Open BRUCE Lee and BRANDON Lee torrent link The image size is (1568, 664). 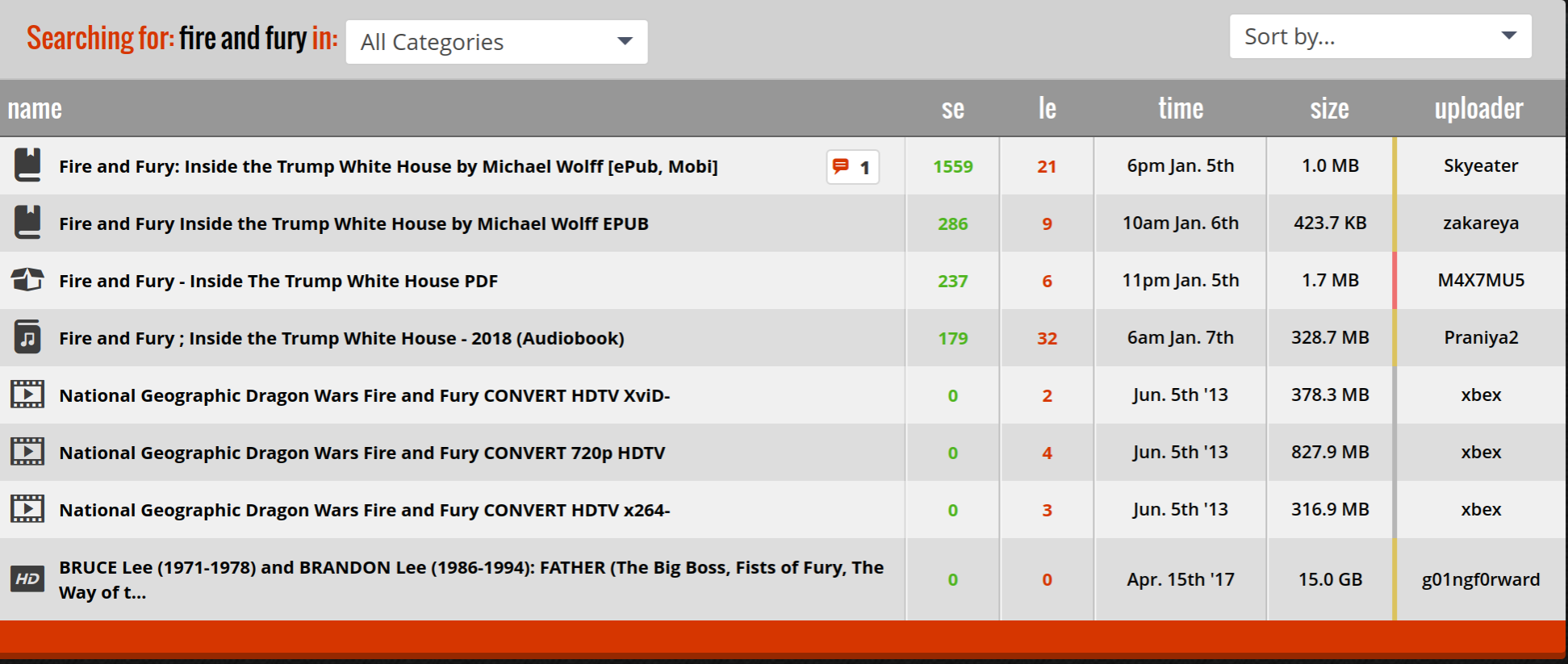click(x=471, y=579)
